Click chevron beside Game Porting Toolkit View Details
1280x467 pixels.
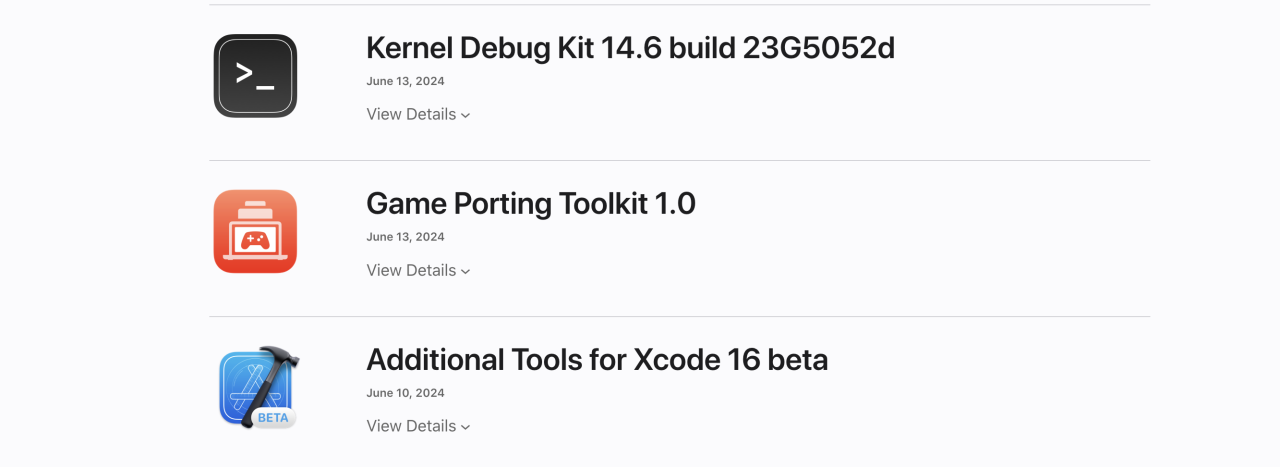465,272
